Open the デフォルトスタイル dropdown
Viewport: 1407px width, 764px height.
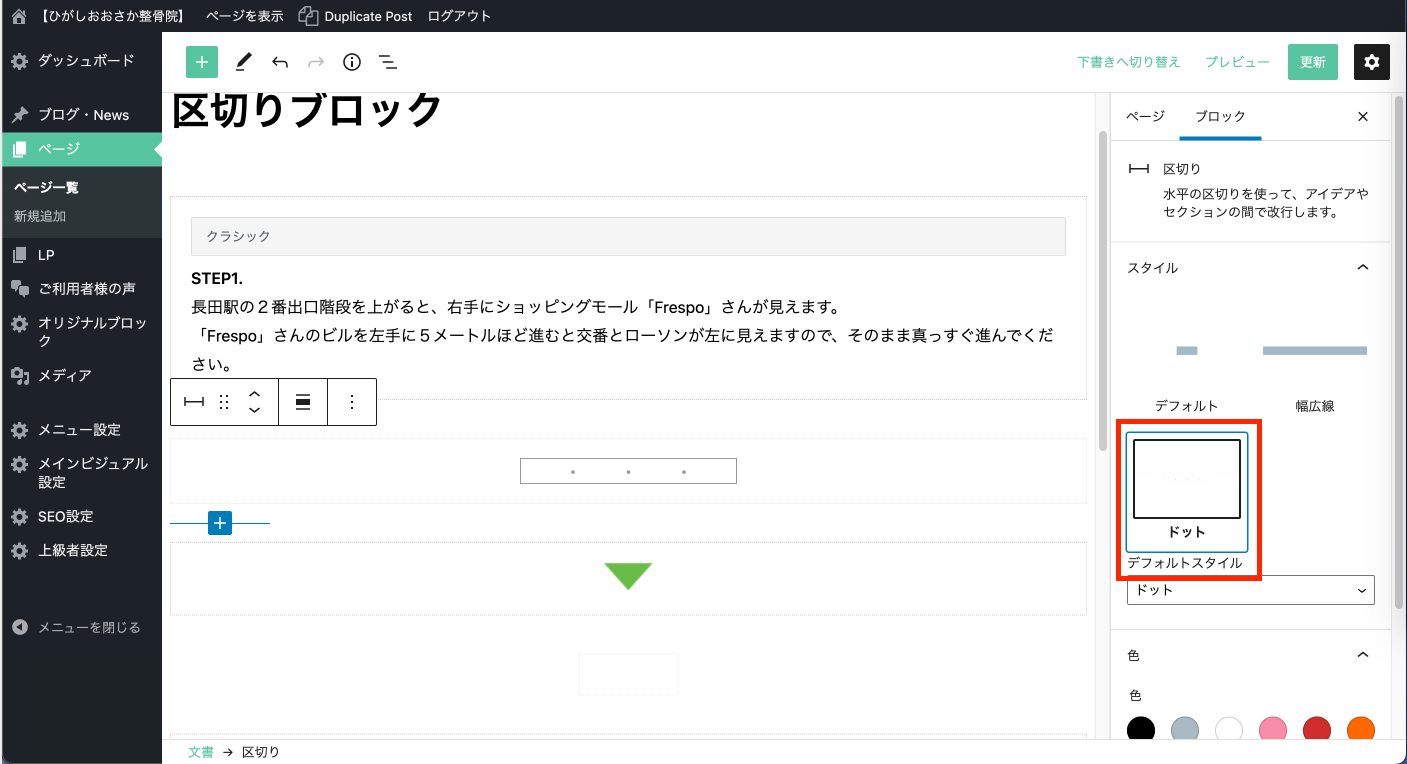point(1250,590)
